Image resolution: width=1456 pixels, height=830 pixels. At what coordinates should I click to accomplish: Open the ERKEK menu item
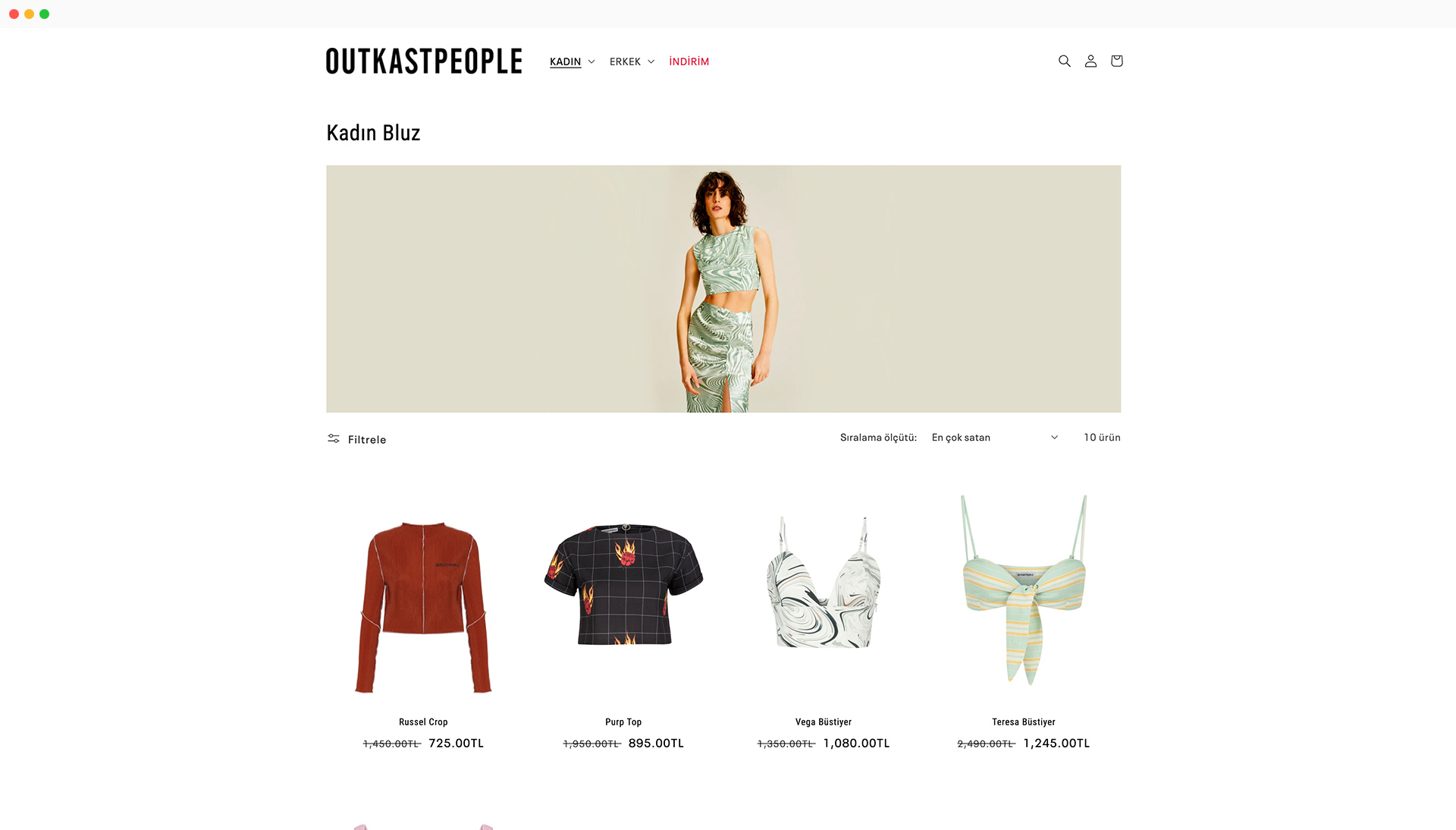625,61
